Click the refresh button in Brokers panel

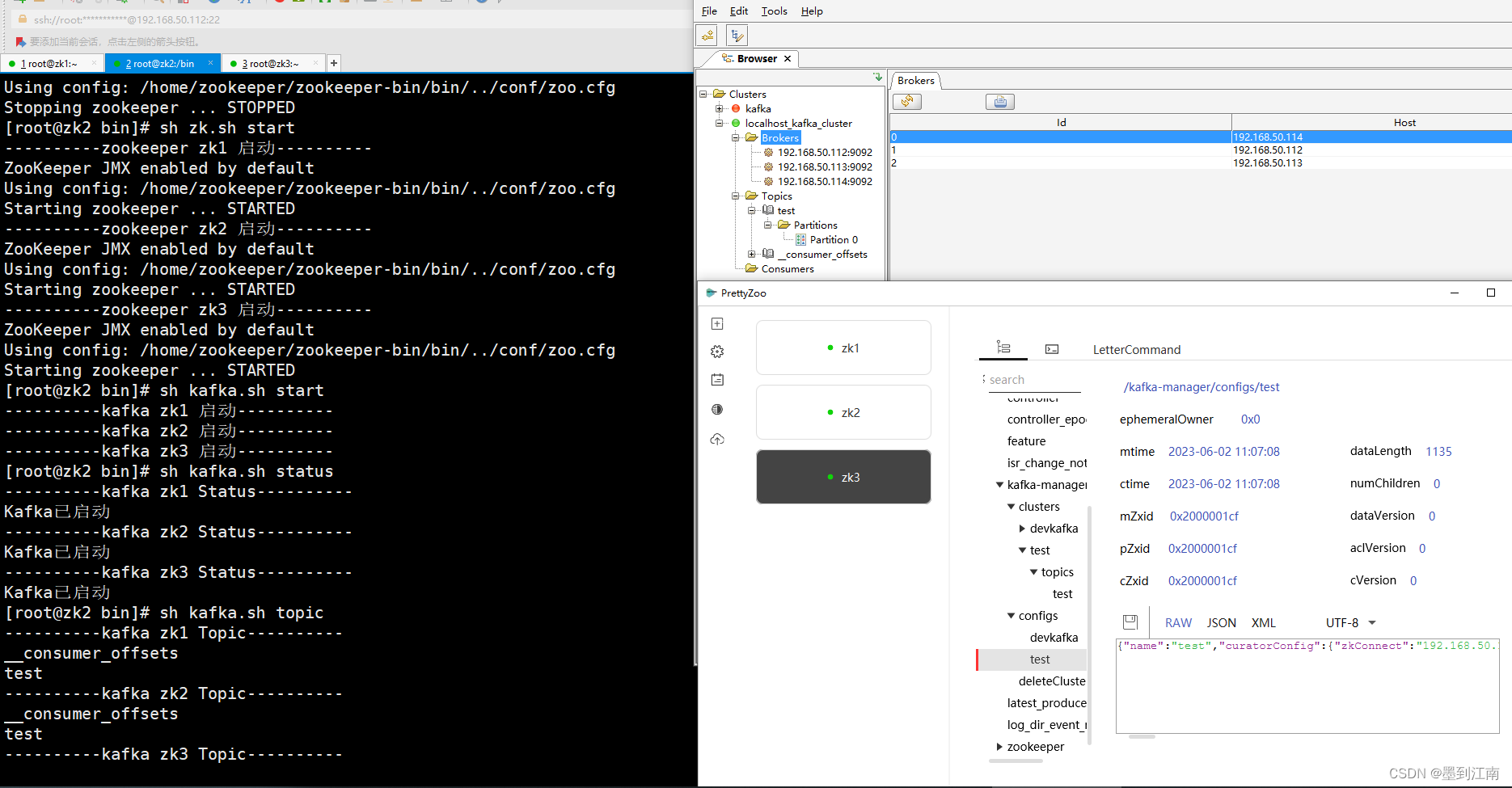(x=907, y=102)
